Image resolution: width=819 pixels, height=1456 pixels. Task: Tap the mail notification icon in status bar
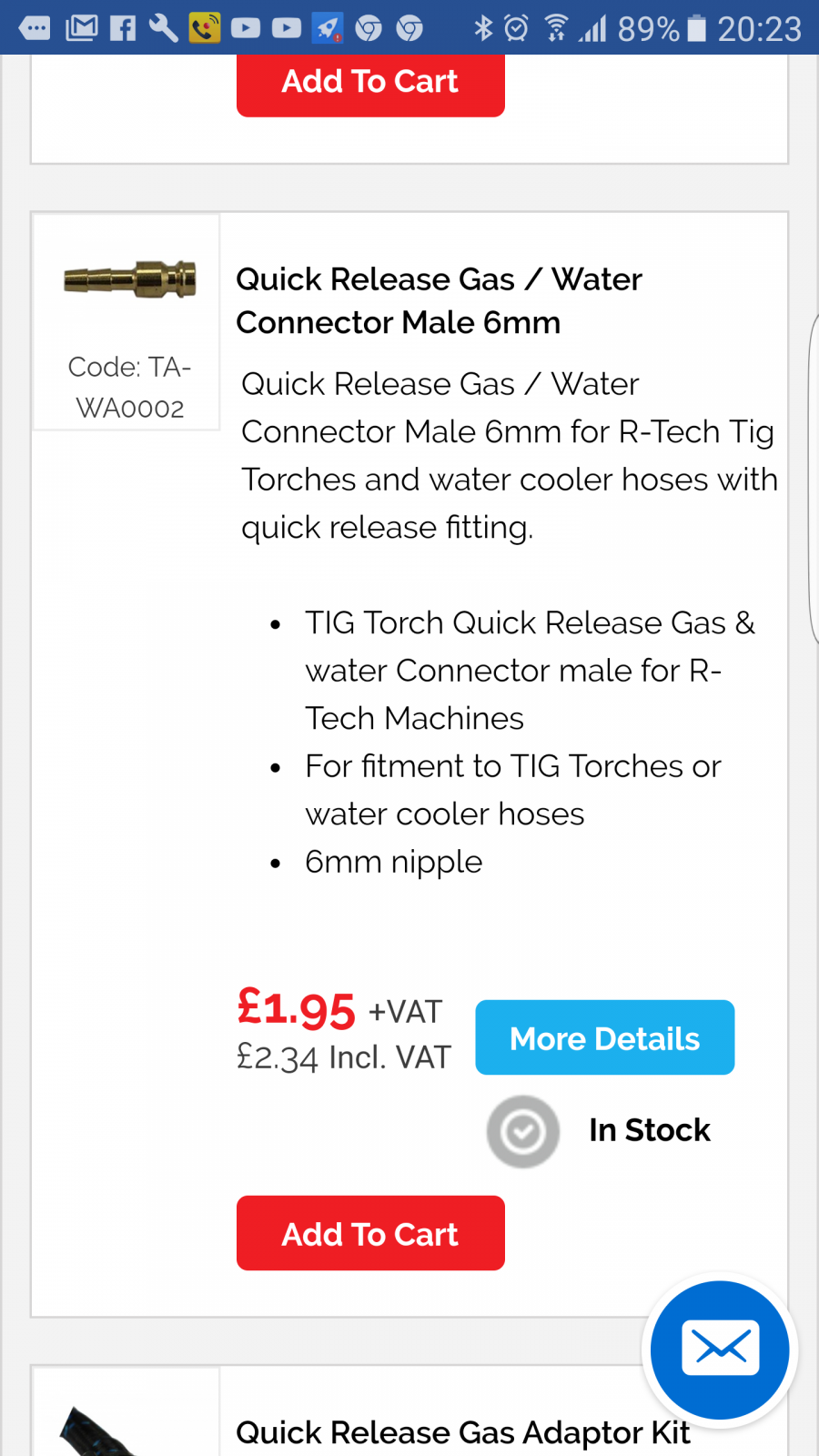(x=82, y=28)
